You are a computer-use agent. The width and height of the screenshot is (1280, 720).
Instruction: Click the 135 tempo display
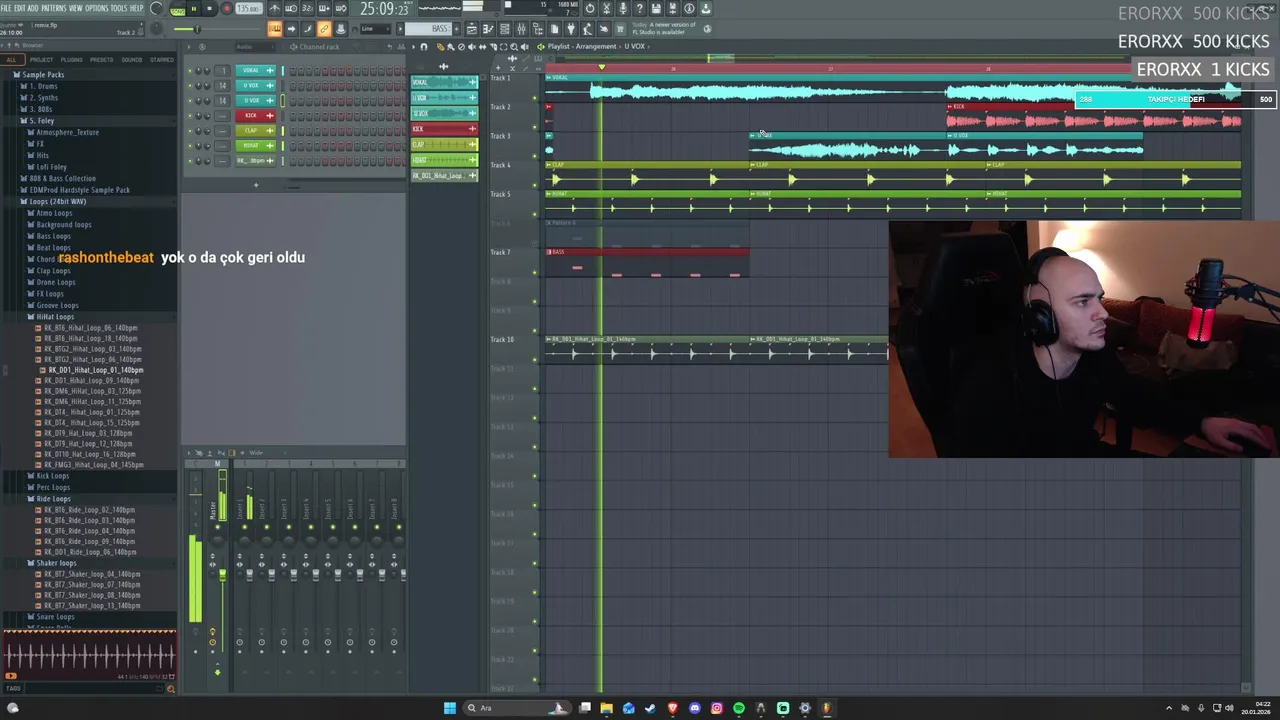(x=249, y=9)
